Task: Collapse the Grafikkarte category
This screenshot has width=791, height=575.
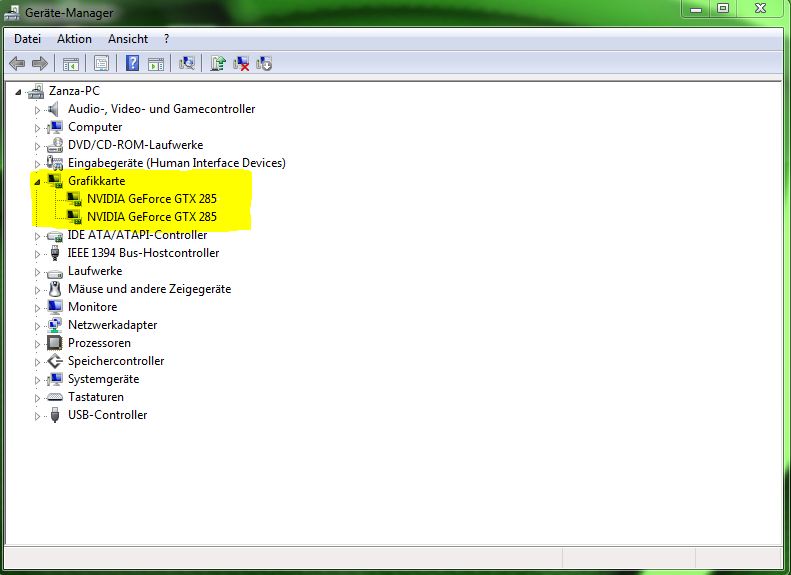Action: (x=37, y=182)
